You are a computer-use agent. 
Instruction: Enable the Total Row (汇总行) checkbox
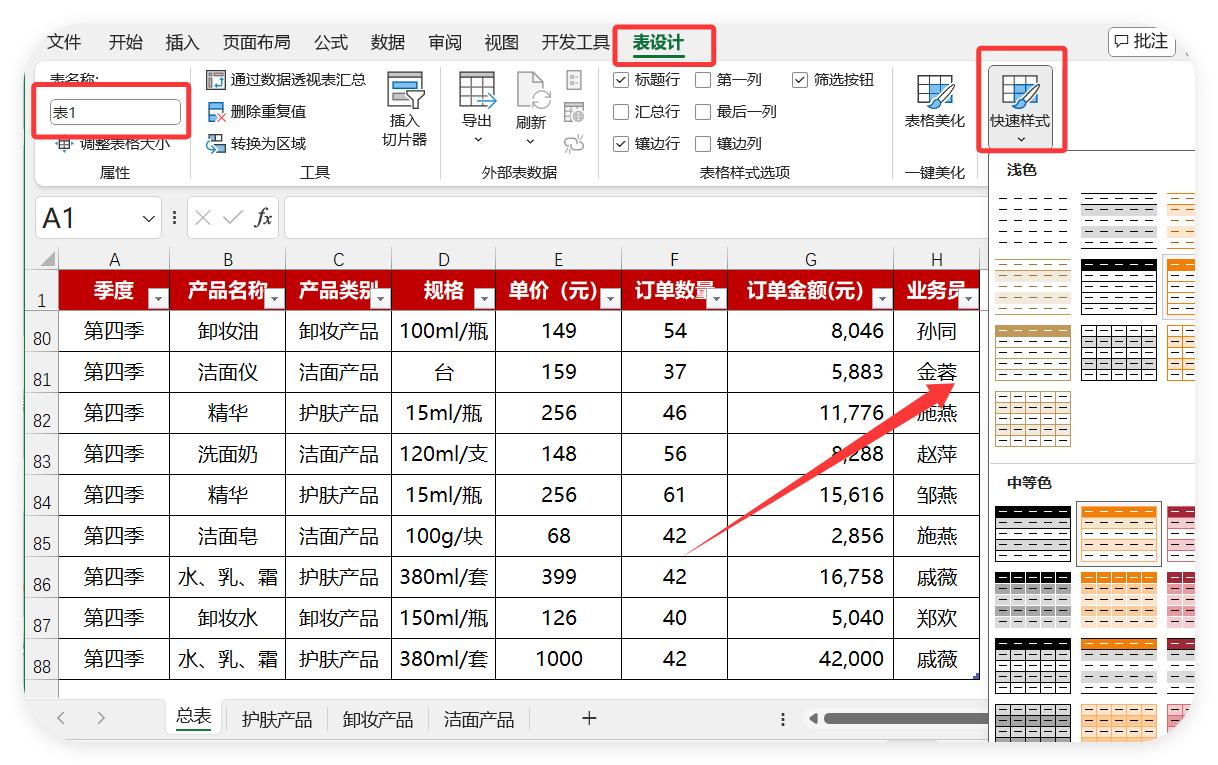pos(621,112)
